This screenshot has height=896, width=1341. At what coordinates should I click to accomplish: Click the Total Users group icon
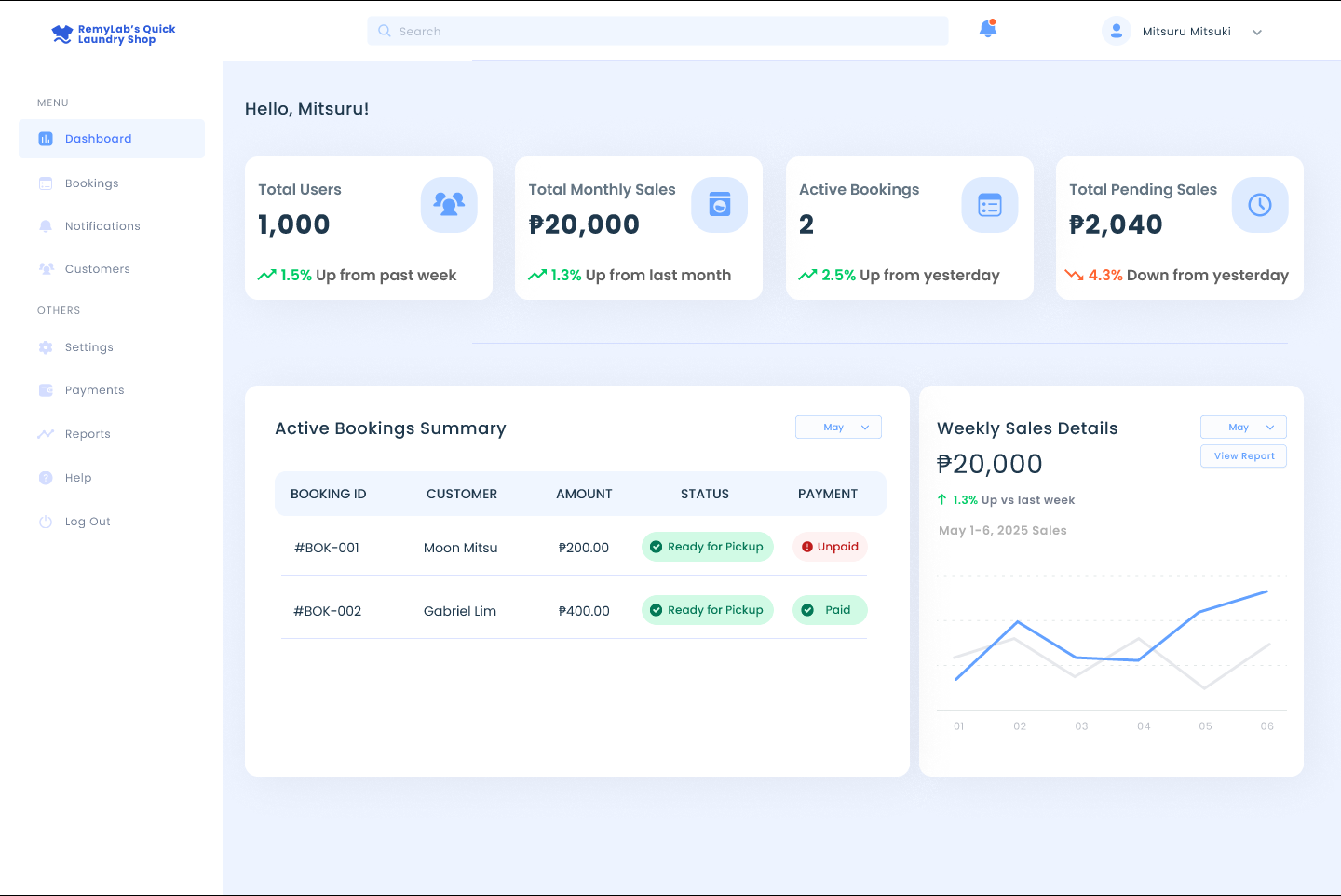click(x=449, y=205)
